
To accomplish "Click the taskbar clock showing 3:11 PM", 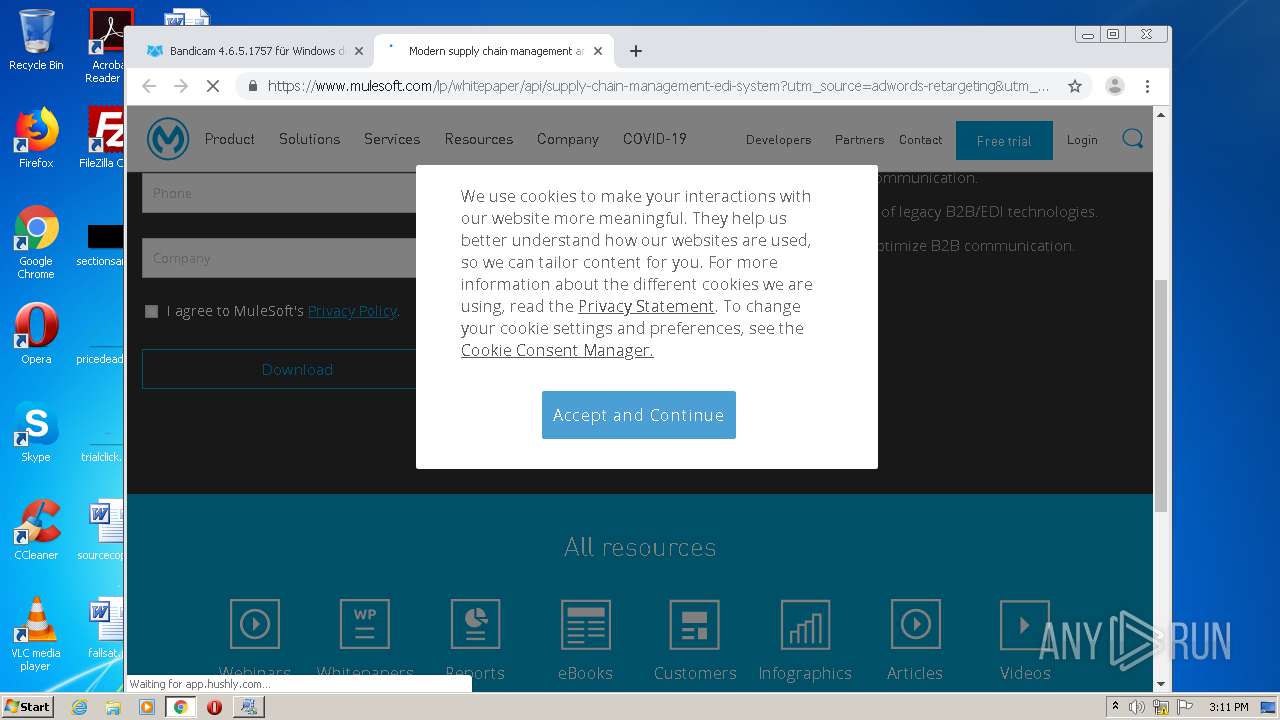I will click(1229, 707).
